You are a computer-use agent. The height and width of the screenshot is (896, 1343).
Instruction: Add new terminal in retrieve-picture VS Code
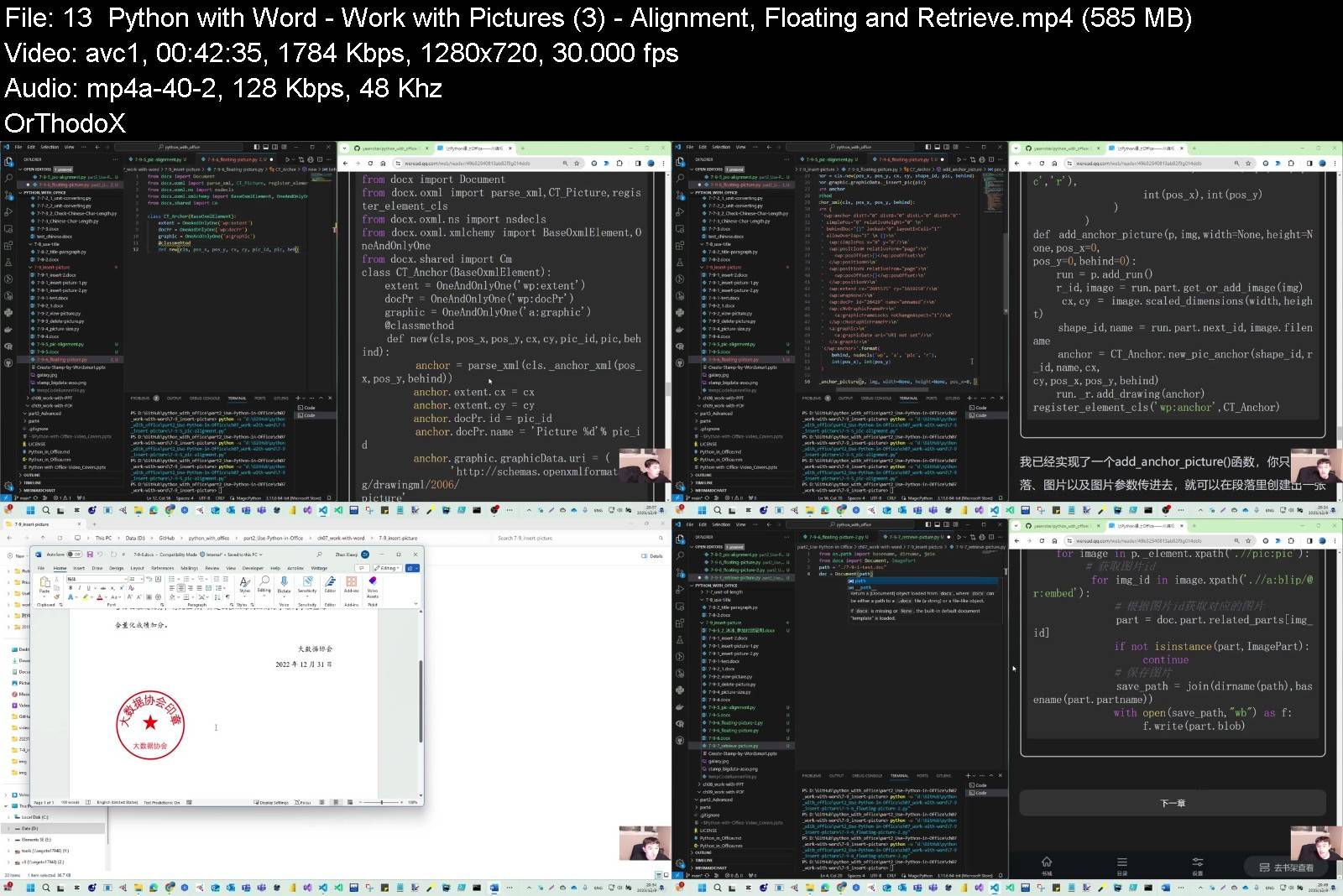[x=968, y=775]
